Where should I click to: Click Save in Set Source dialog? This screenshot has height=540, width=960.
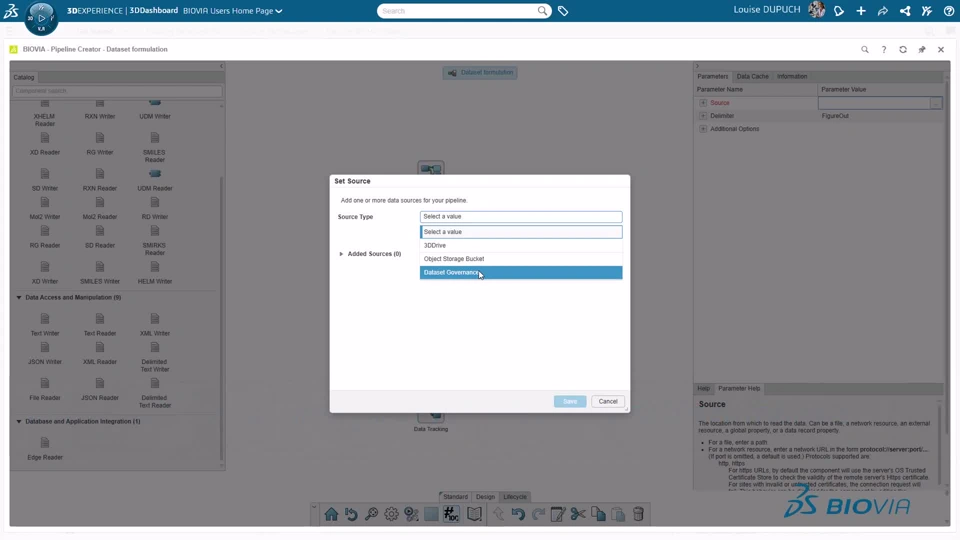pyautogui.click(x=570, y=402)
